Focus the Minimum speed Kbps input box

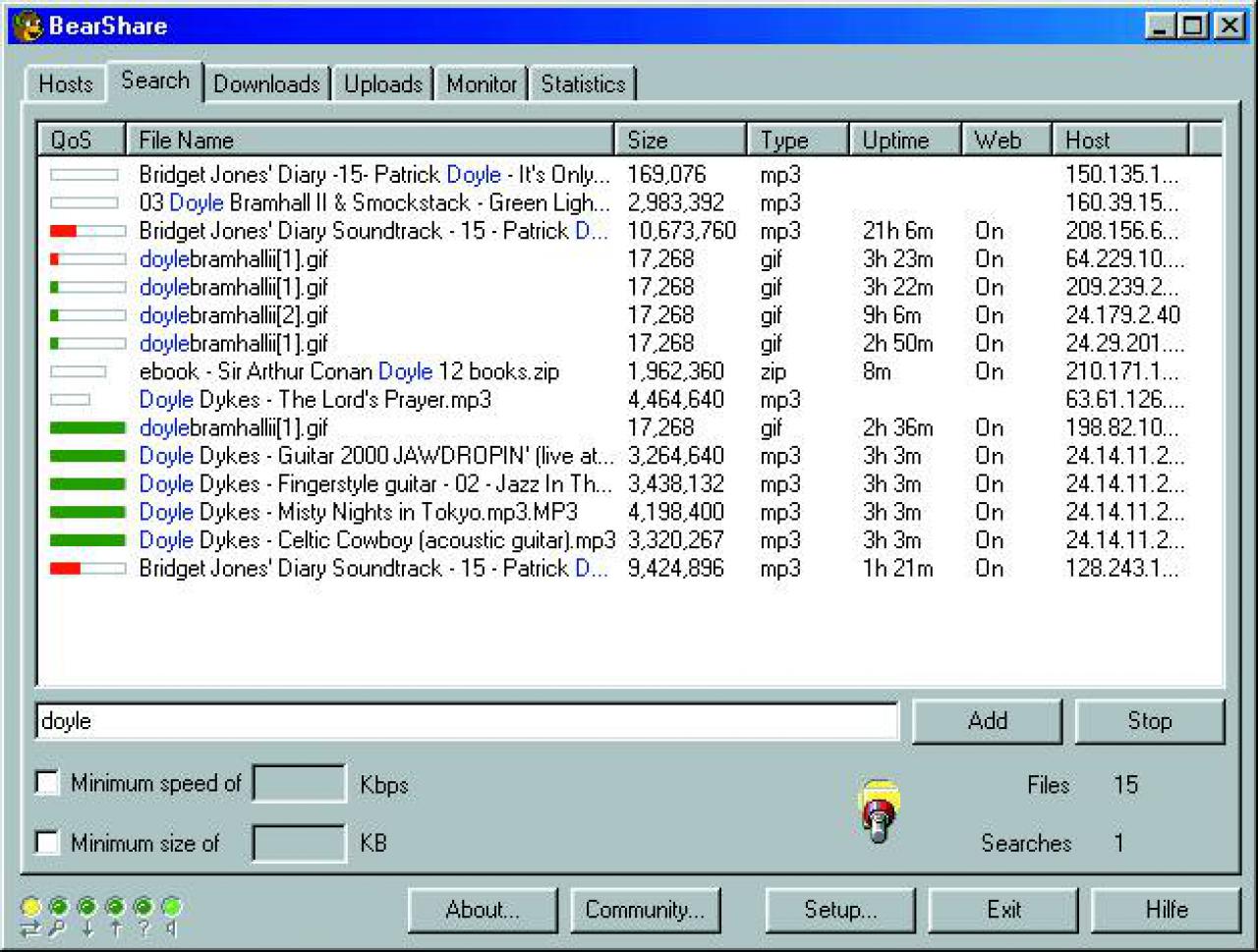coord(299,783)
